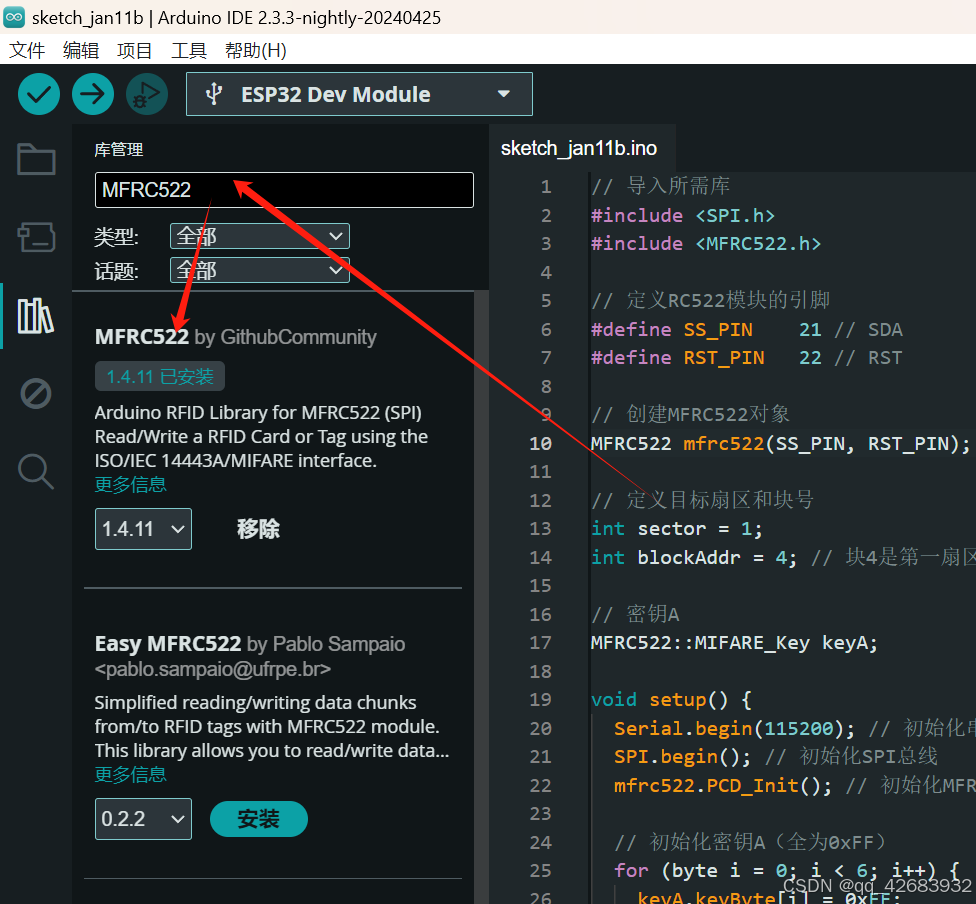Click the Serial.begin(115200) line
This screenshot has height=904, width=976.
(795, 728)
